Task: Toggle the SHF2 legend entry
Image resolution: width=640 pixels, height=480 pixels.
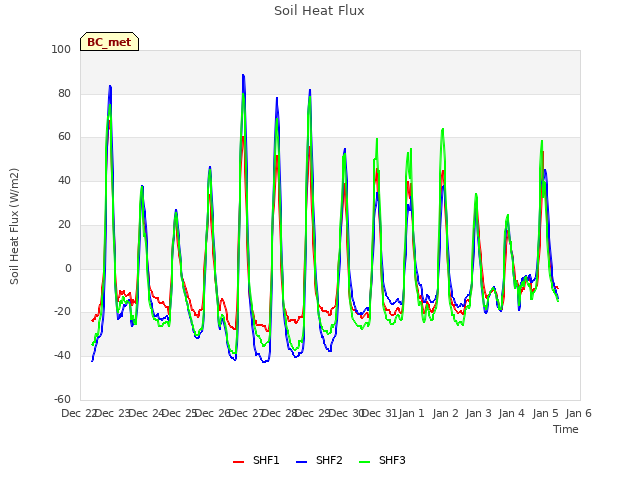Action: [x=319, y=460]
